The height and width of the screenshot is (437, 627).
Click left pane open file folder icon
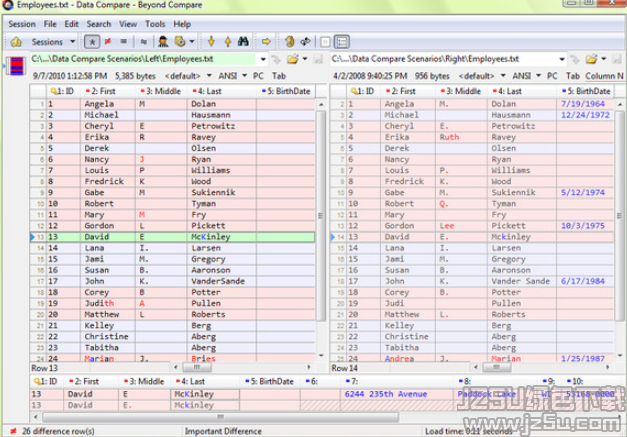click(x=293, y=59)
